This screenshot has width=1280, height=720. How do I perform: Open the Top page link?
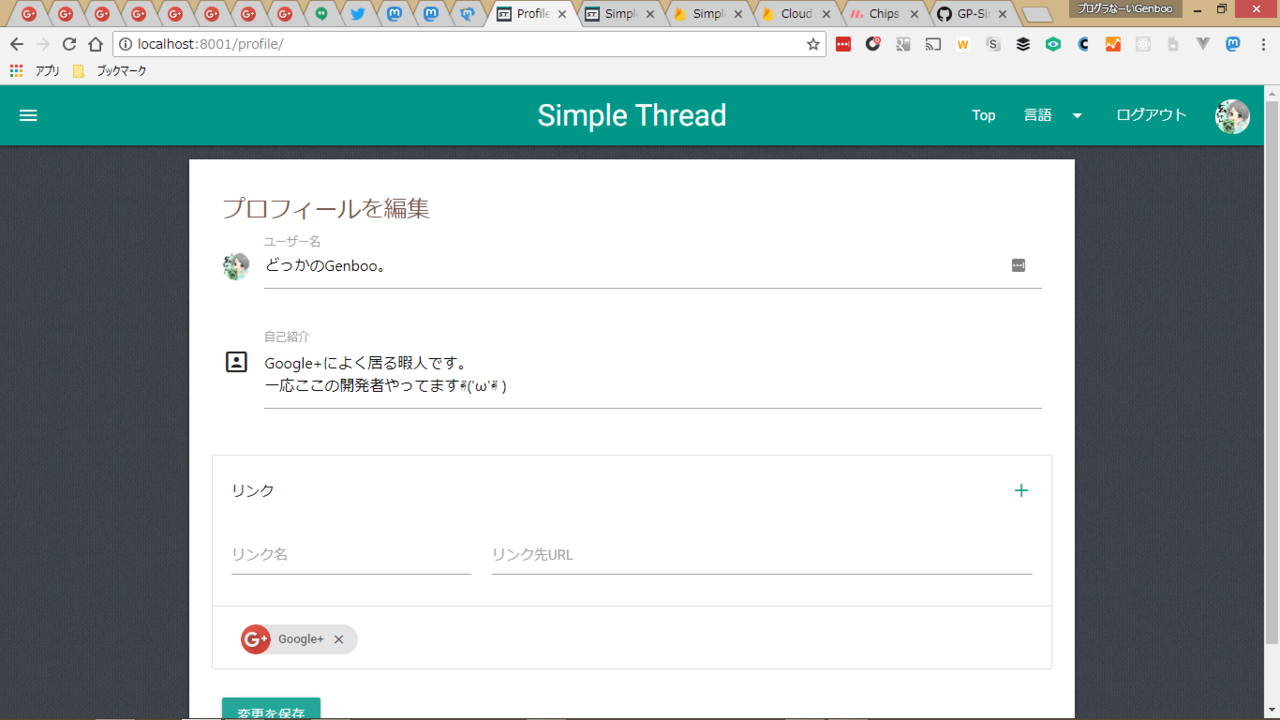983,115
